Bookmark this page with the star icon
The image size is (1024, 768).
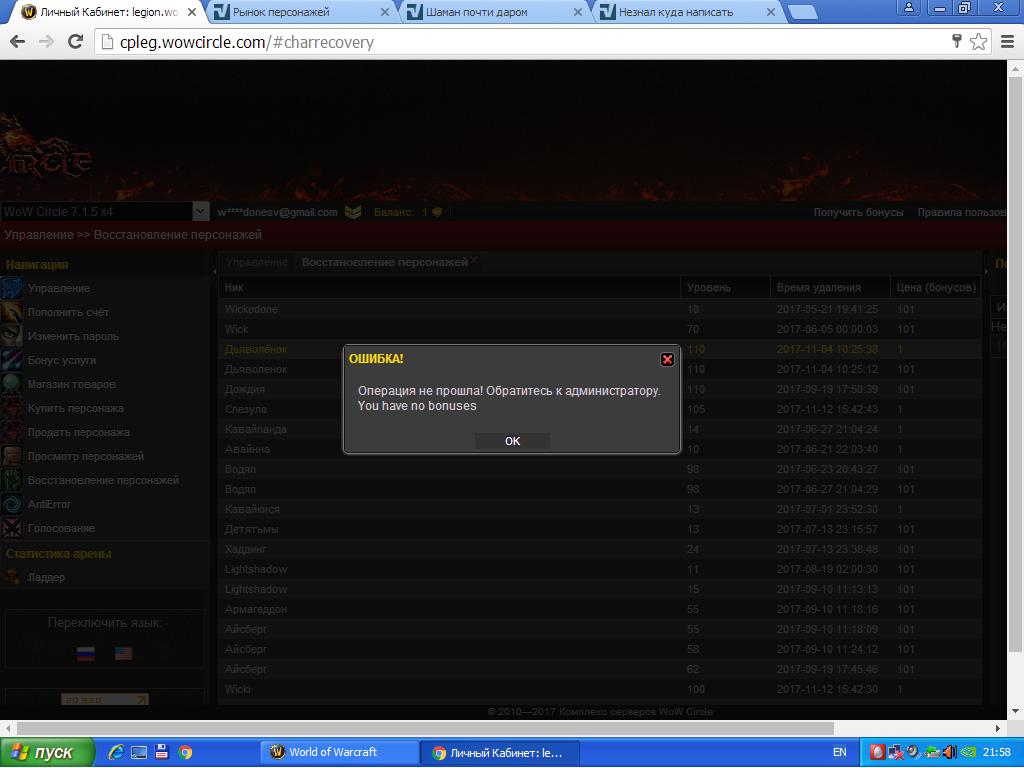pos(978,42)
